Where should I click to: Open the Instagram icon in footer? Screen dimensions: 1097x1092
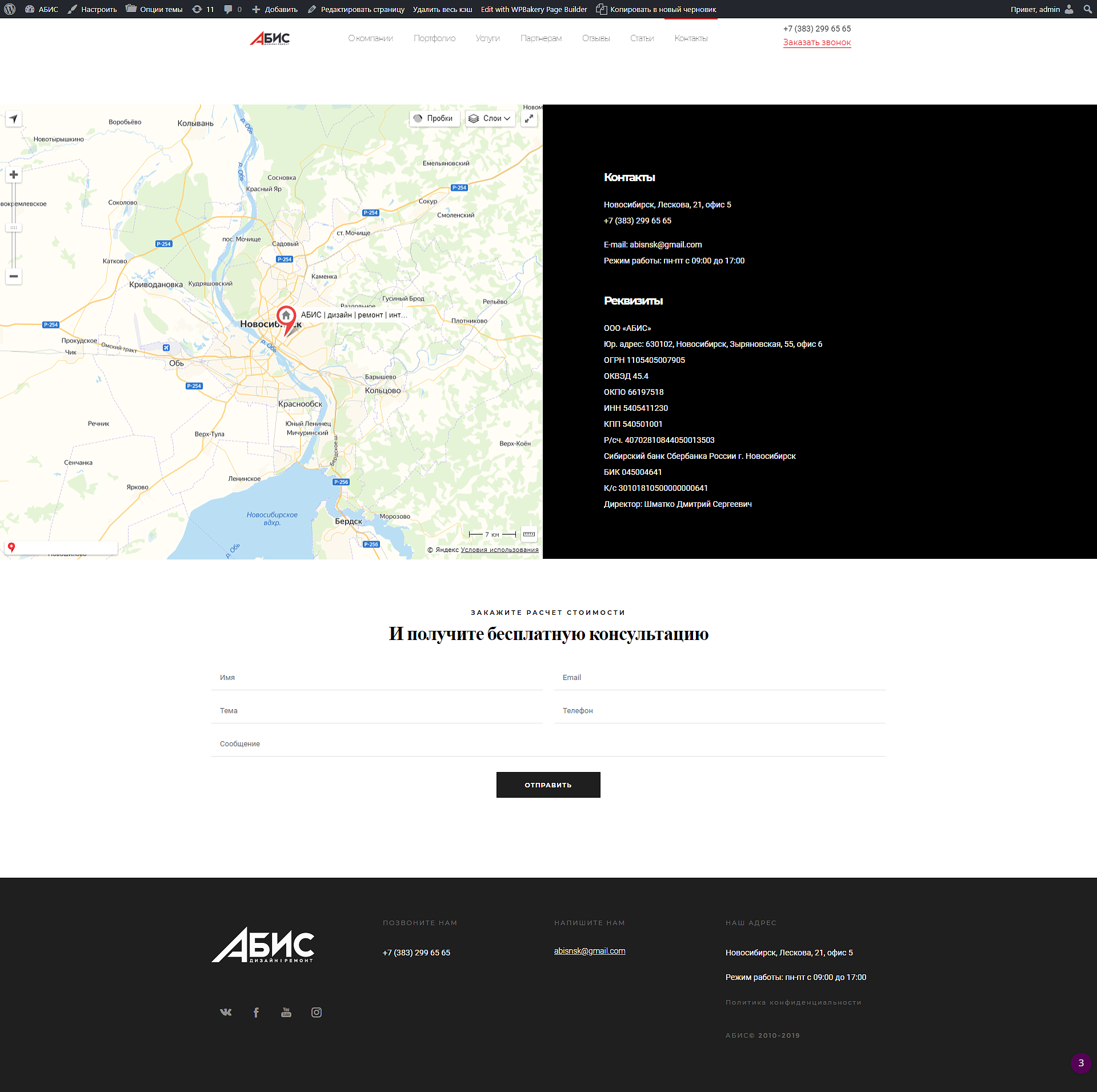[317, 1012]
